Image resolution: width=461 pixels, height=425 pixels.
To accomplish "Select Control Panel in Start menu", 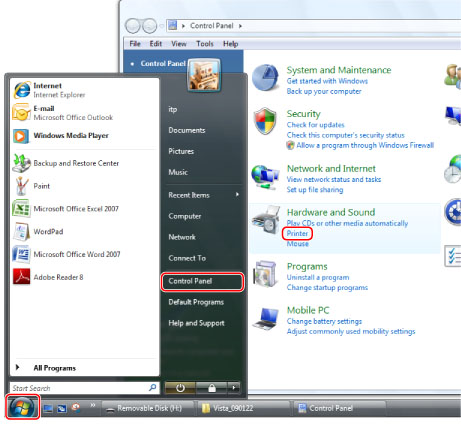I will click(202, 281).
